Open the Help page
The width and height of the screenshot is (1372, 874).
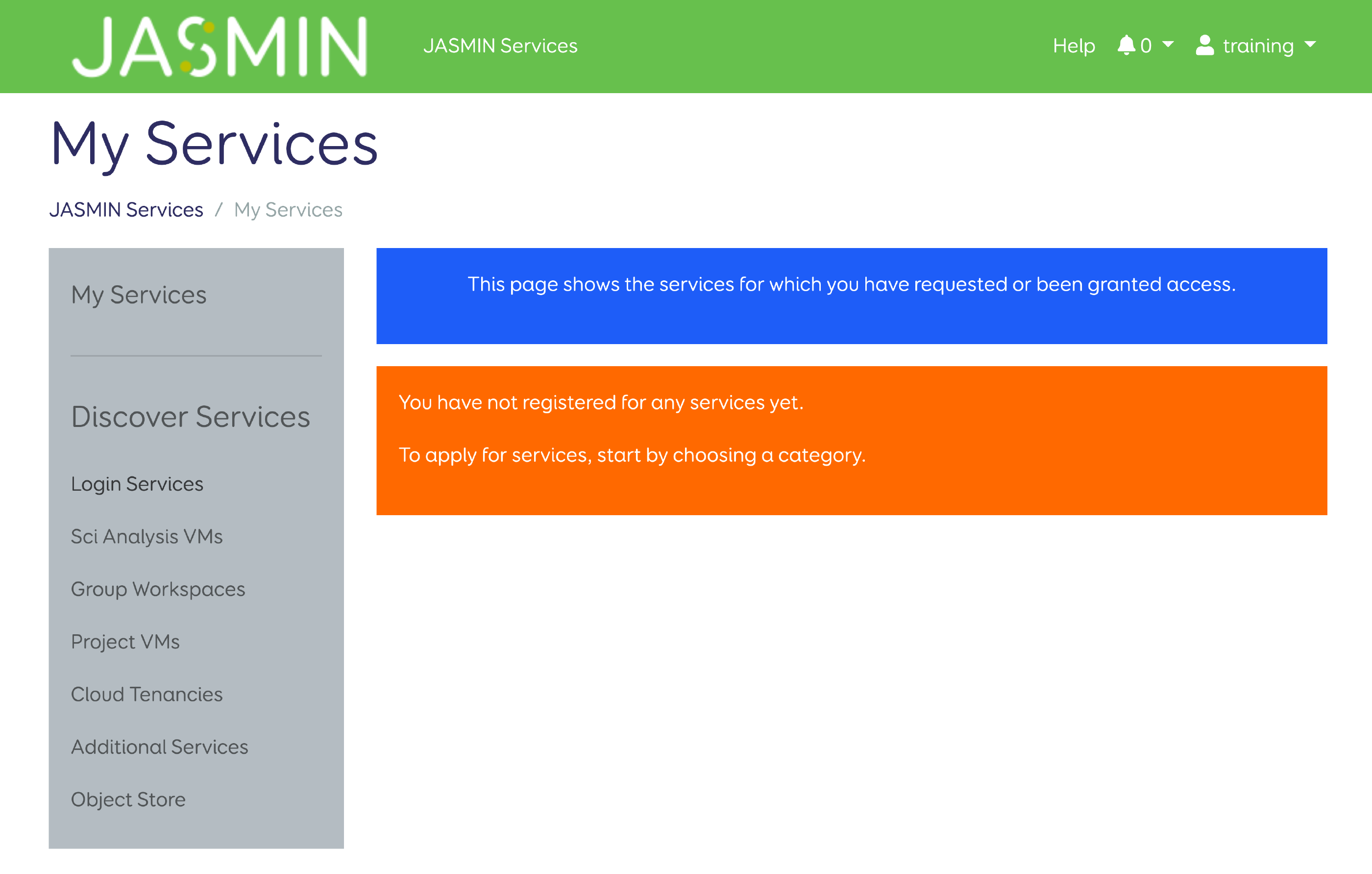pos(1074,45)
